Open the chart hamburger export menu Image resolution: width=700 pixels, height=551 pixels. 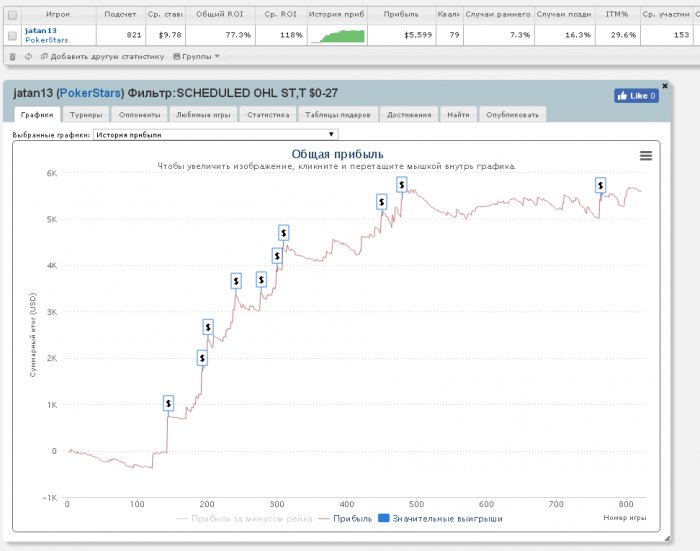pos(645,155)
